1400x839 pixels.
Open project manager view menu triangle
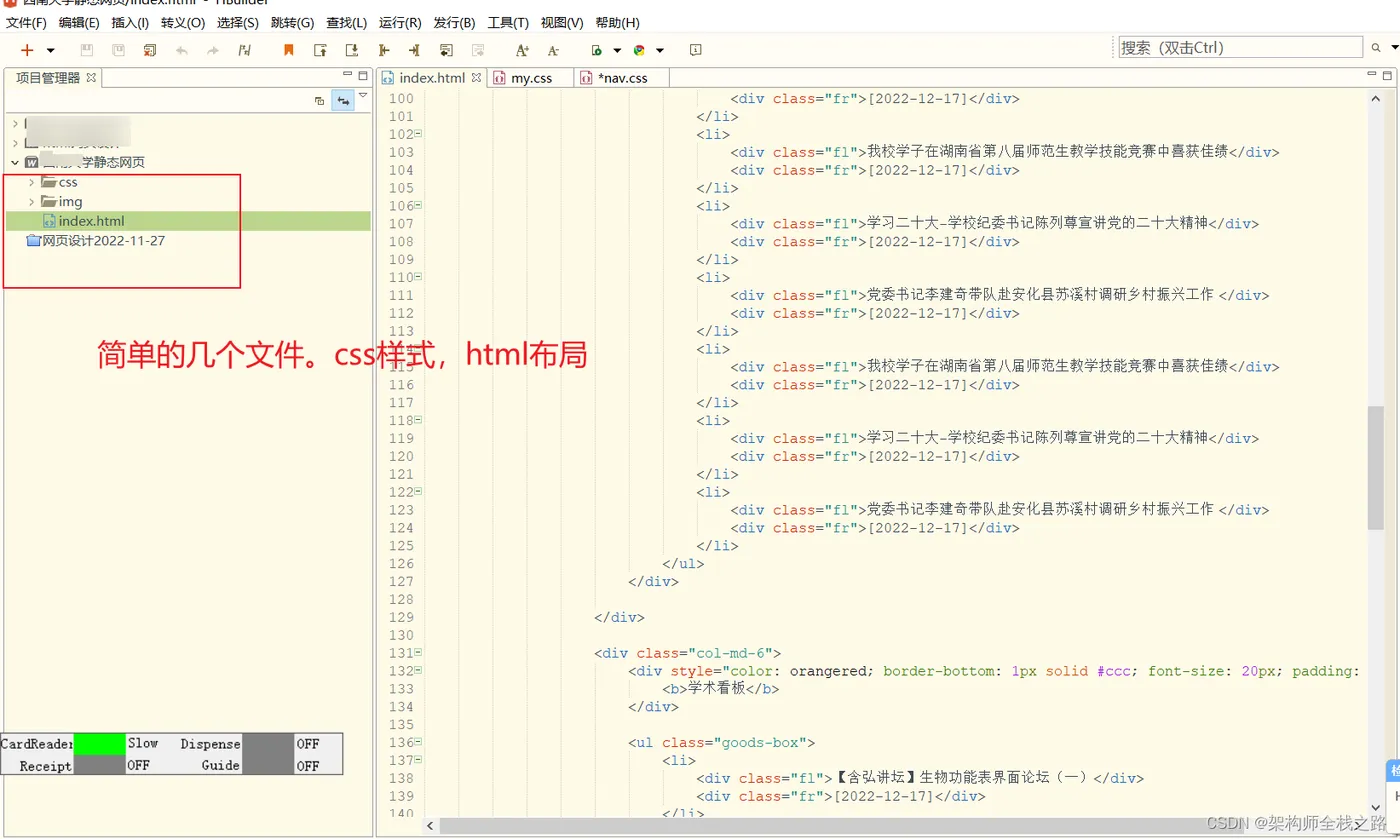pos(364,96)
